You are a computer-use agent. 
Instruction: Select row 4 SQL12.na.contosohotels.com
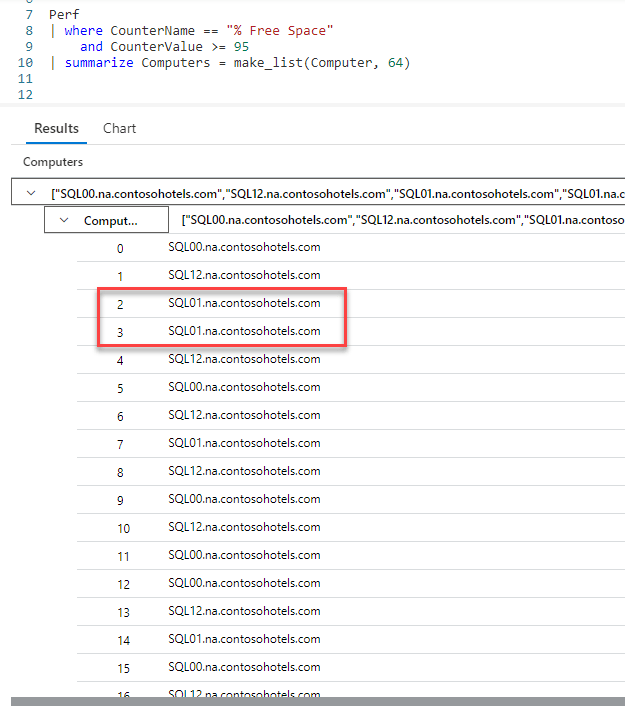pos(244,359)
